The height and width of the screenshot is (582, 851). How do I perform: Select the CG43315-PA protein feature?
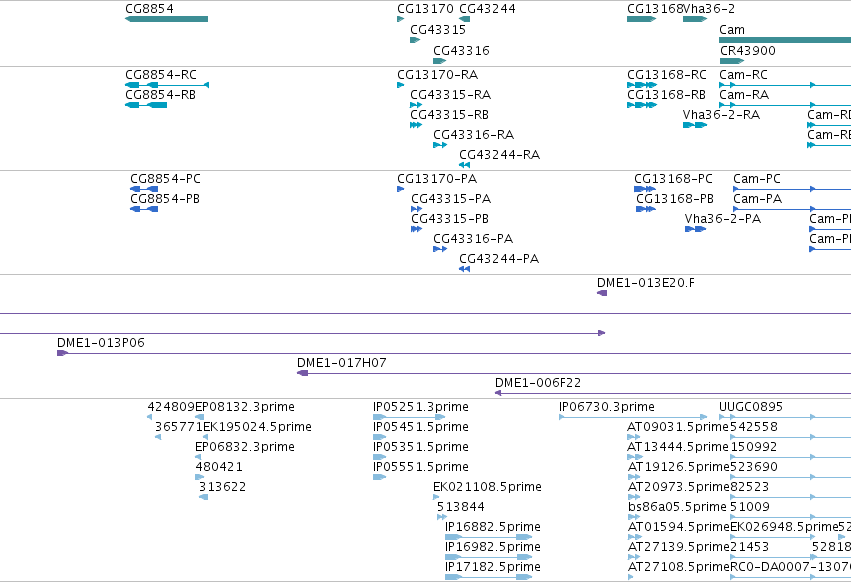[416, 209]
